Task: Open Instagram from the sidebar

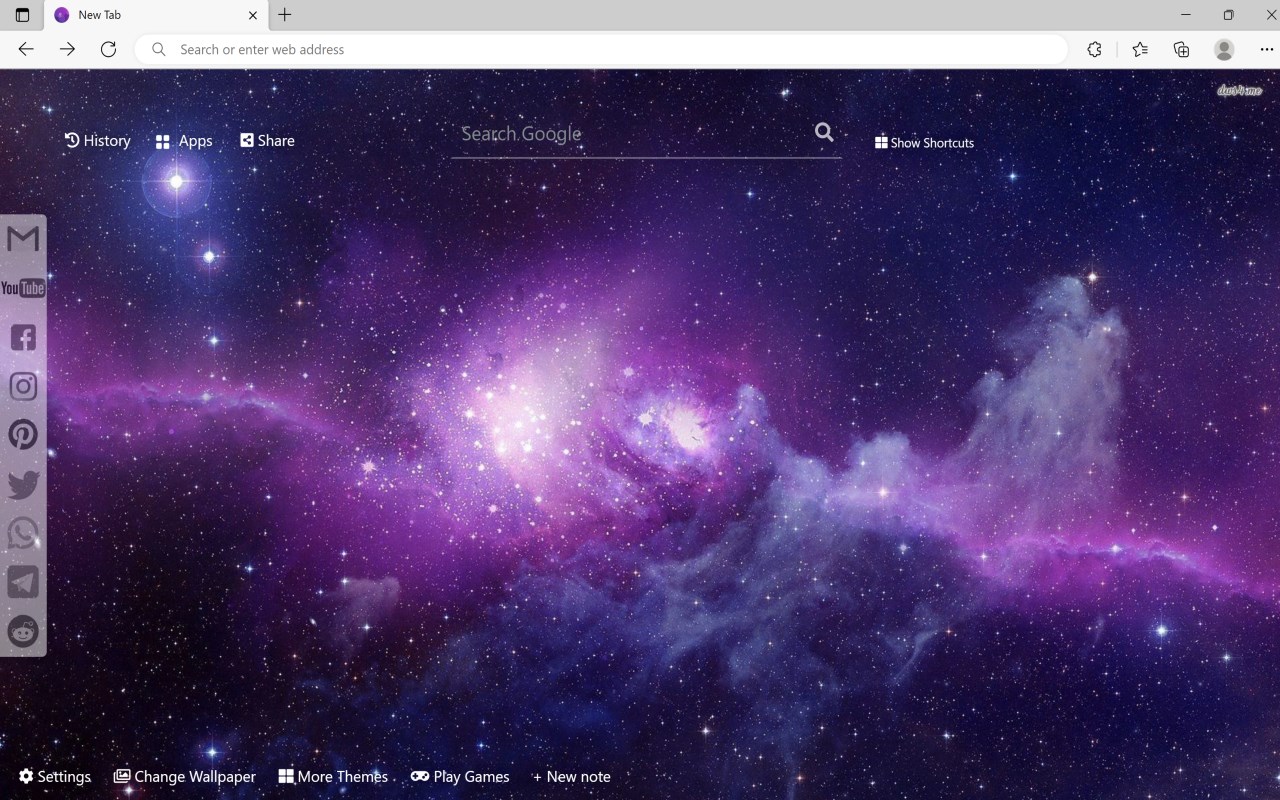Action: (23, 386)
